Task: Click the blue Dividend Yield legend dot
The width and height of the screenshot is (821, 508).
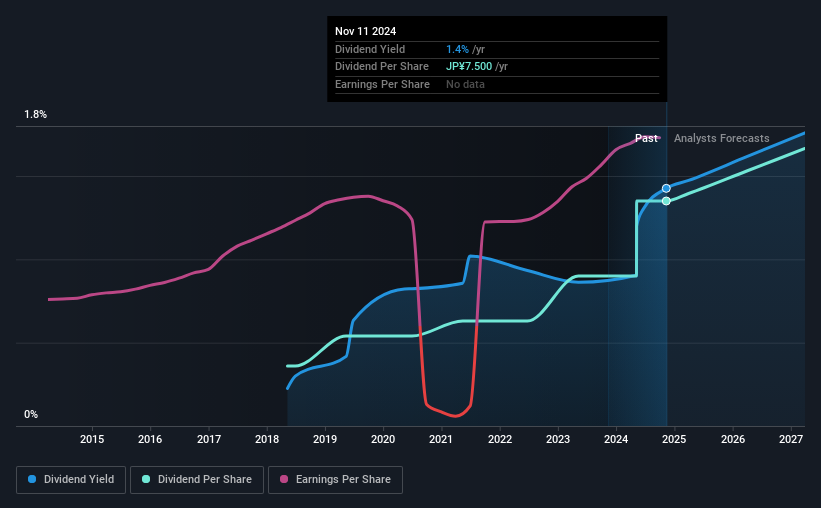Action: tap(32, 479)
